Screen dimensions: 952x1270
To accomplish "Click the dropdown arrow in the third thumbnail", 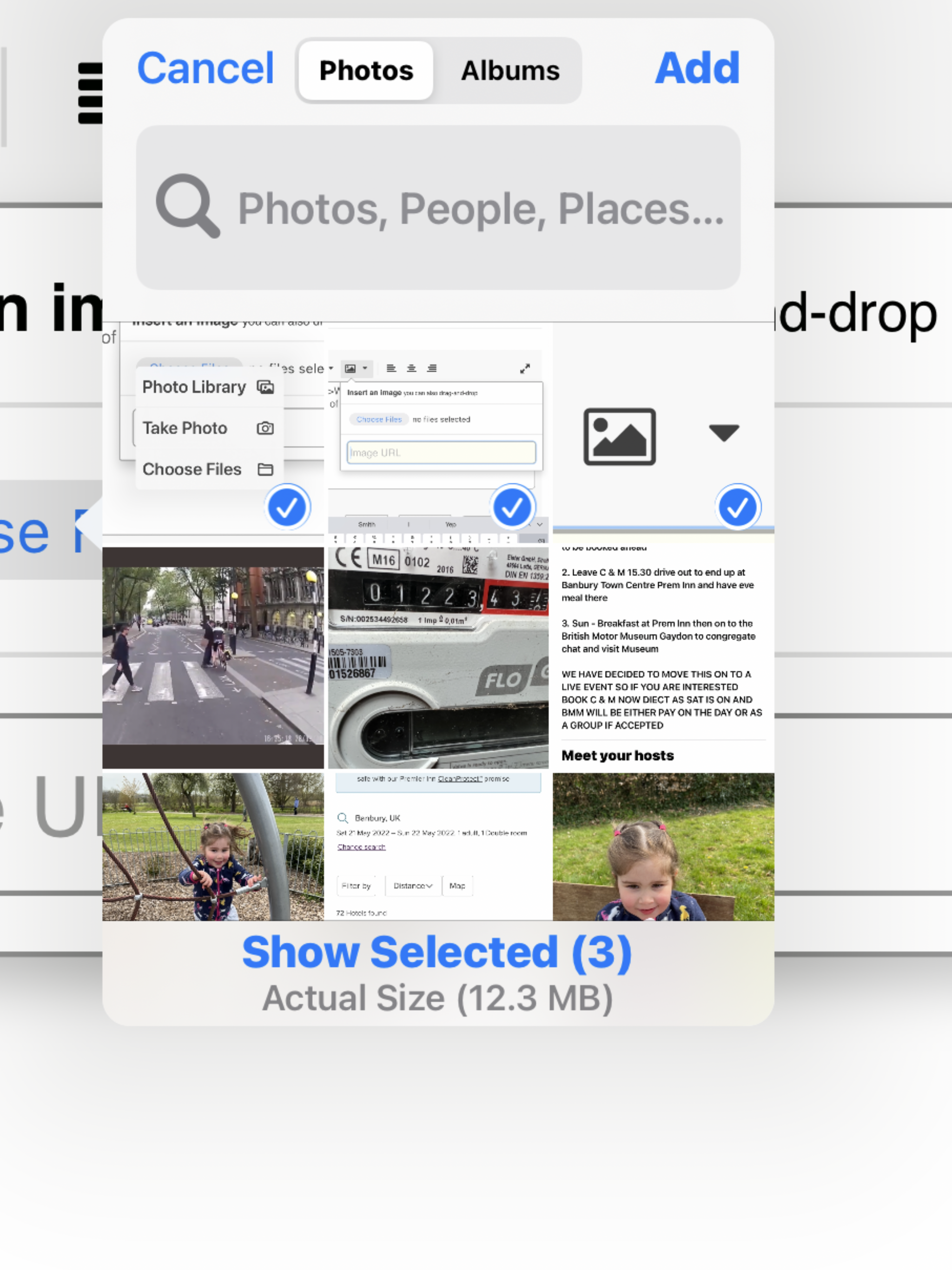I will pyautogui.click(x=723, y=432).
